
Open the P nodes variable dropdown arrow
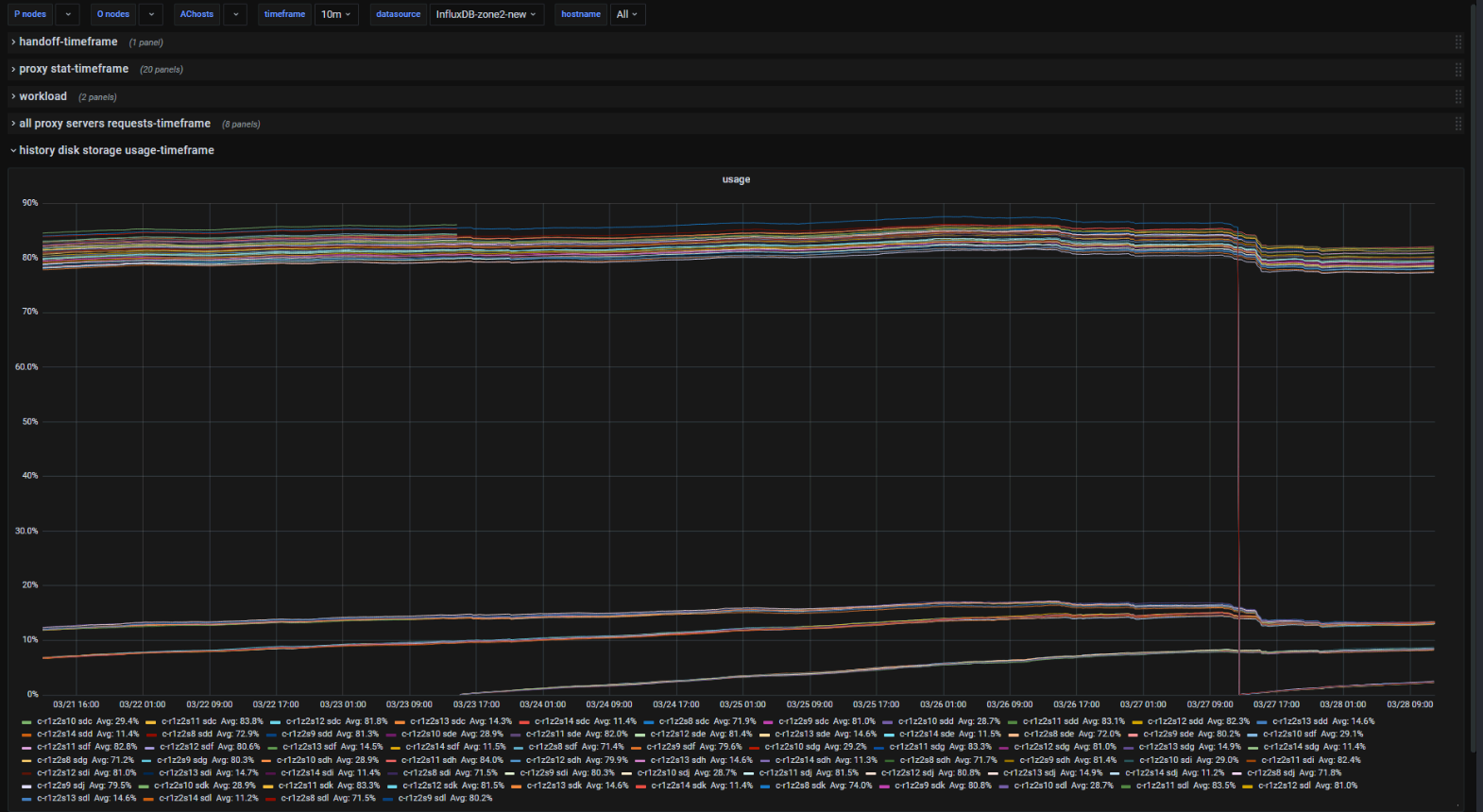[68, 14]
